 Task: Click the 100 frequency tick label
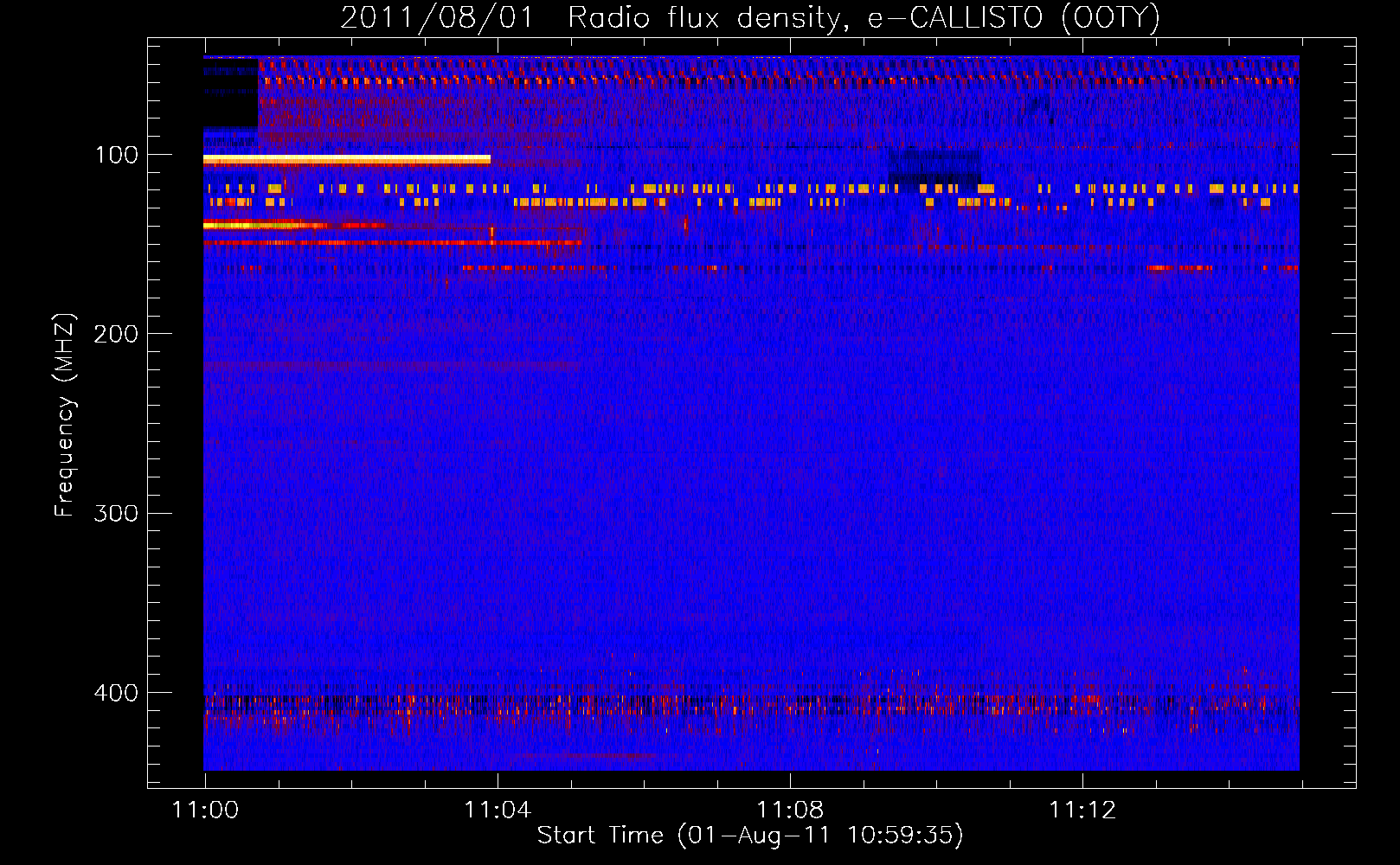117,155
